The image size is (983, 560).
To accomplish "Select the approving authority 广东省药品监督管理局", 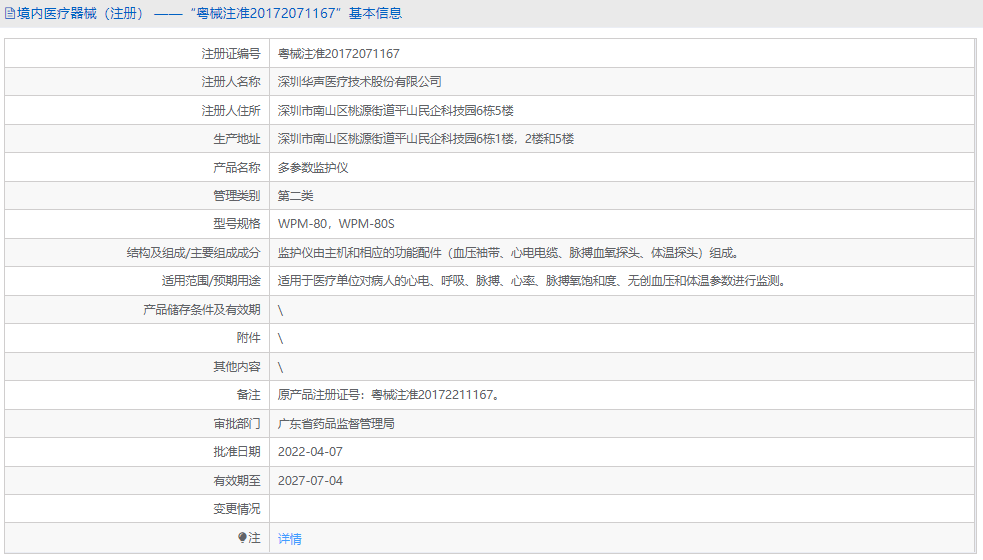I will click(336, 424).
